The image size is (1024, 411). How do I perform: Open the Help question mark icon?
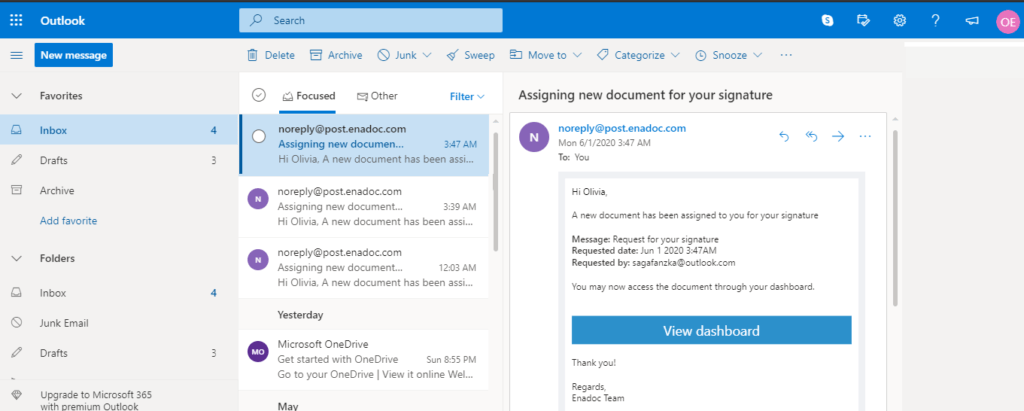(935, 20)
